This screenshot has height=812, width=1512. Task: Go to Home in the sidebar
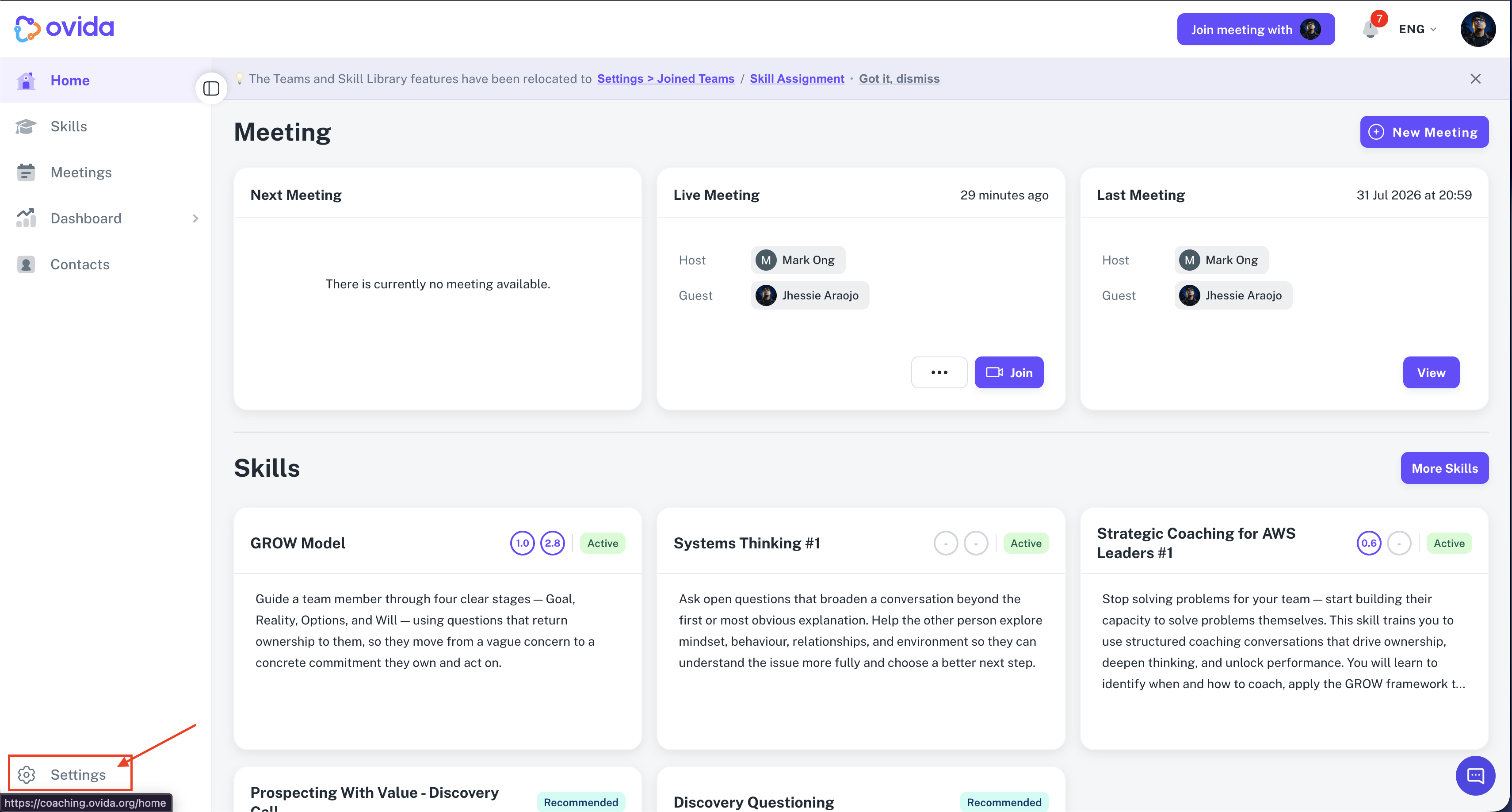(106, 80)
